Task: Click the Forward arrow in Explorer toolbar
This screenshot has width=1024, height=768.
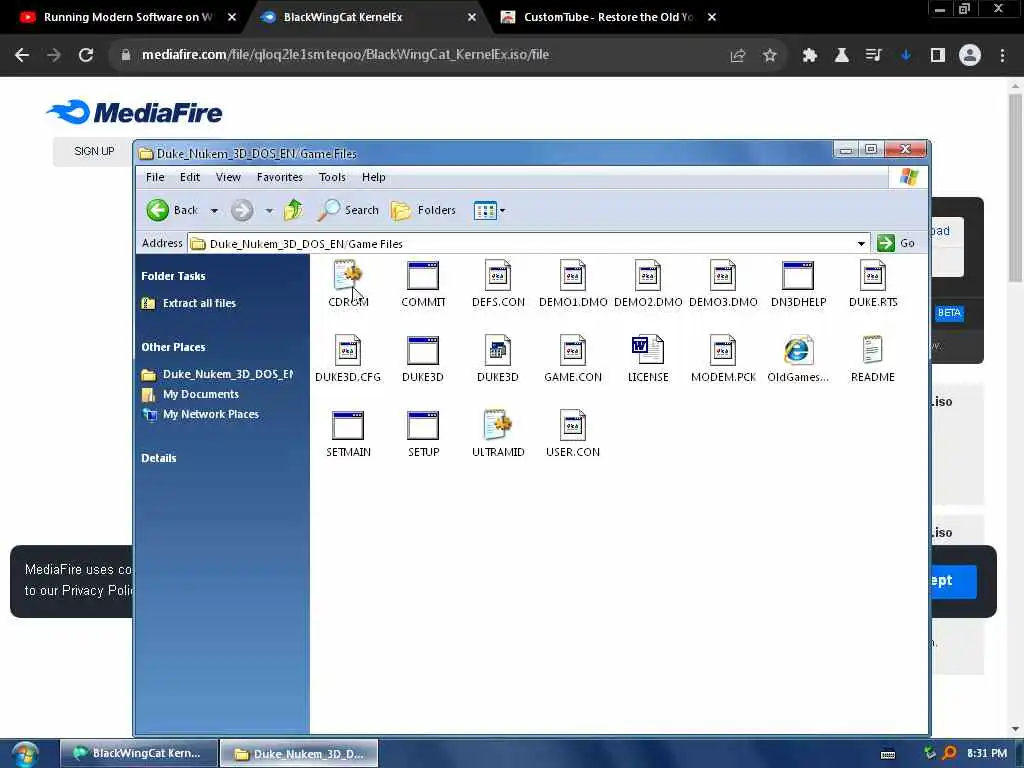Action: coord(242,210)
